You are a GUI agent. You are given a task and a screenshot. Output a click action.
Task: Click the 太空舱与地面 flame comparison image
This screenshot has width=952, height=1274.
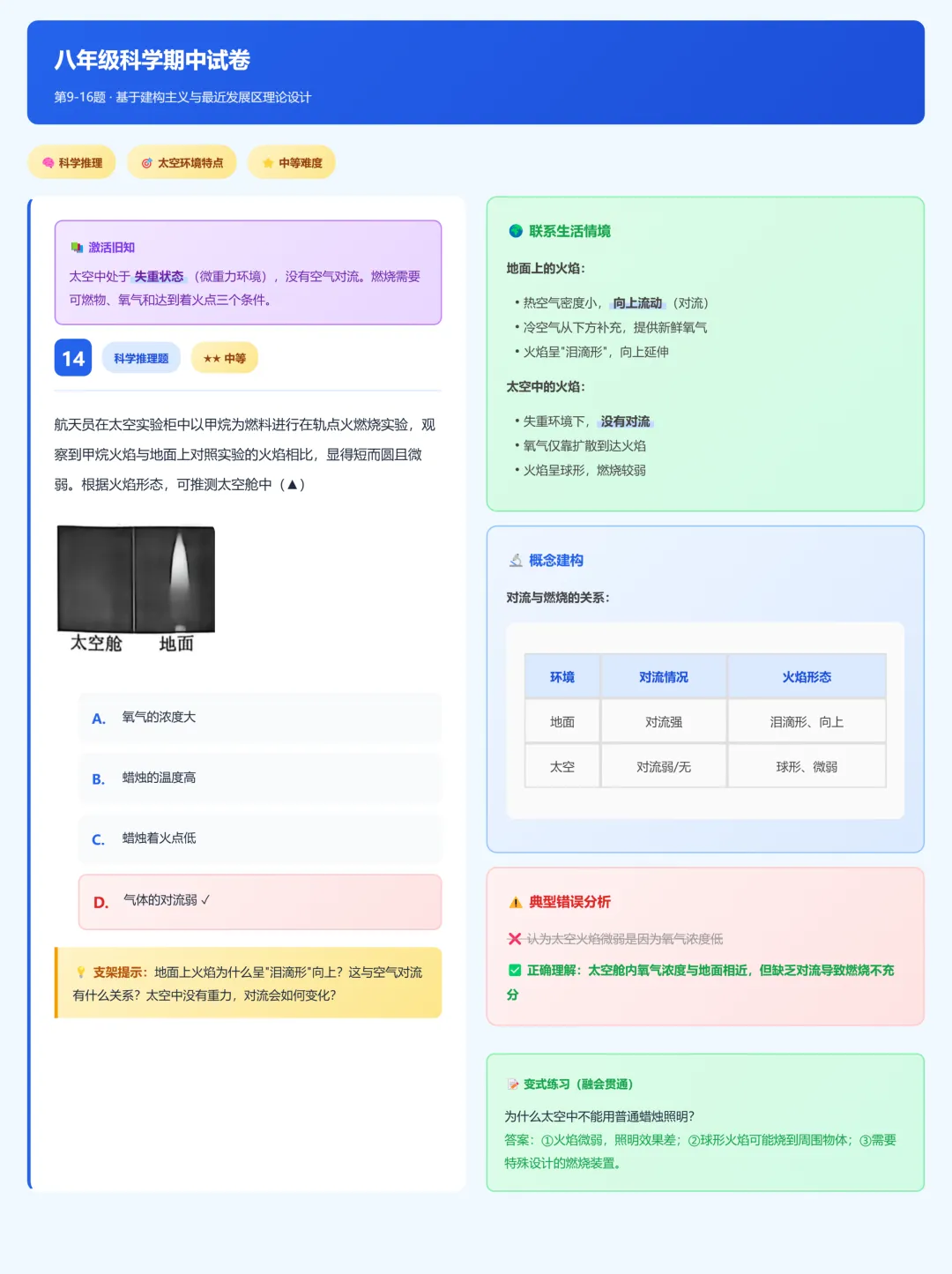pos(136,579)
